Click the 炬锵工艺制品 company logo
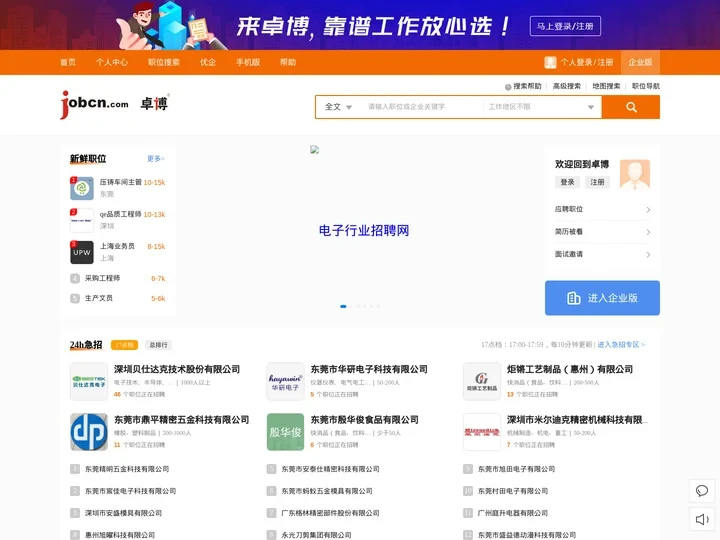The height and width of the screenshot is (540, 720). coord(482,382)
